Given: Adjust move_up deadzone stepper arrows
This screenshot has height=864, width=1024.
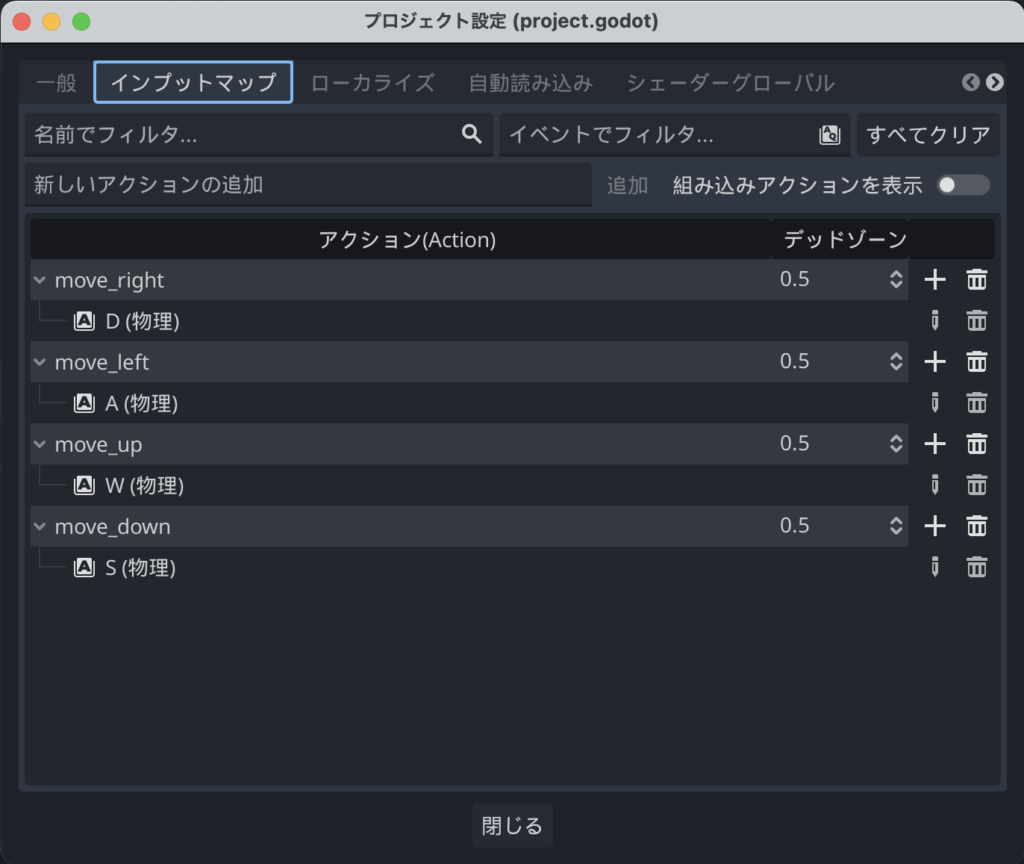Looking at the screenshot, I should 896,444.
